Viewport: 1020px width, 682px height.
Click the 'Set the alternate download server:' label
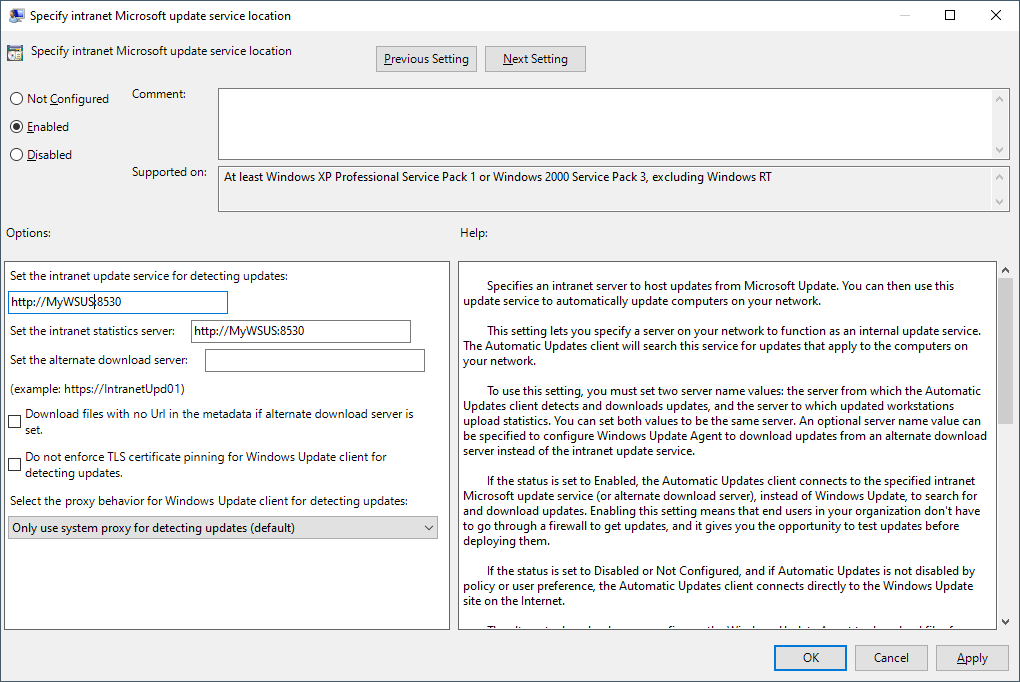click(99, 360)
